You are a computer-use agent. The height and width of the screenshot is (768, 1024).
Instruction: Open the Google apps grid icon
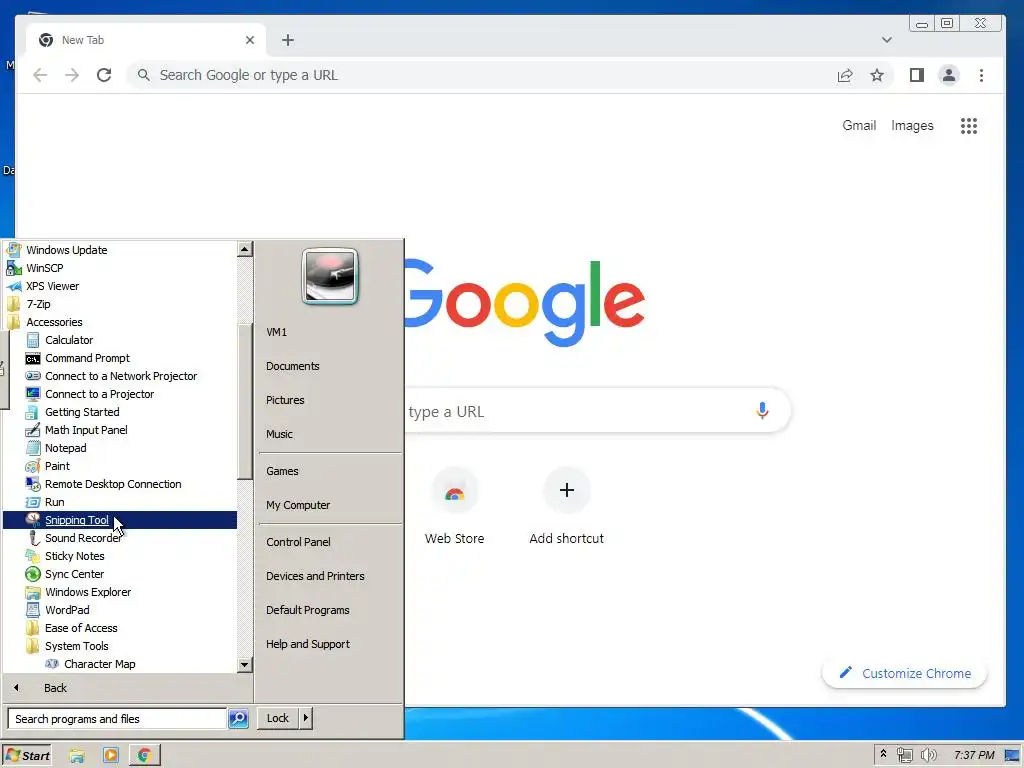(x=969, y=125)
